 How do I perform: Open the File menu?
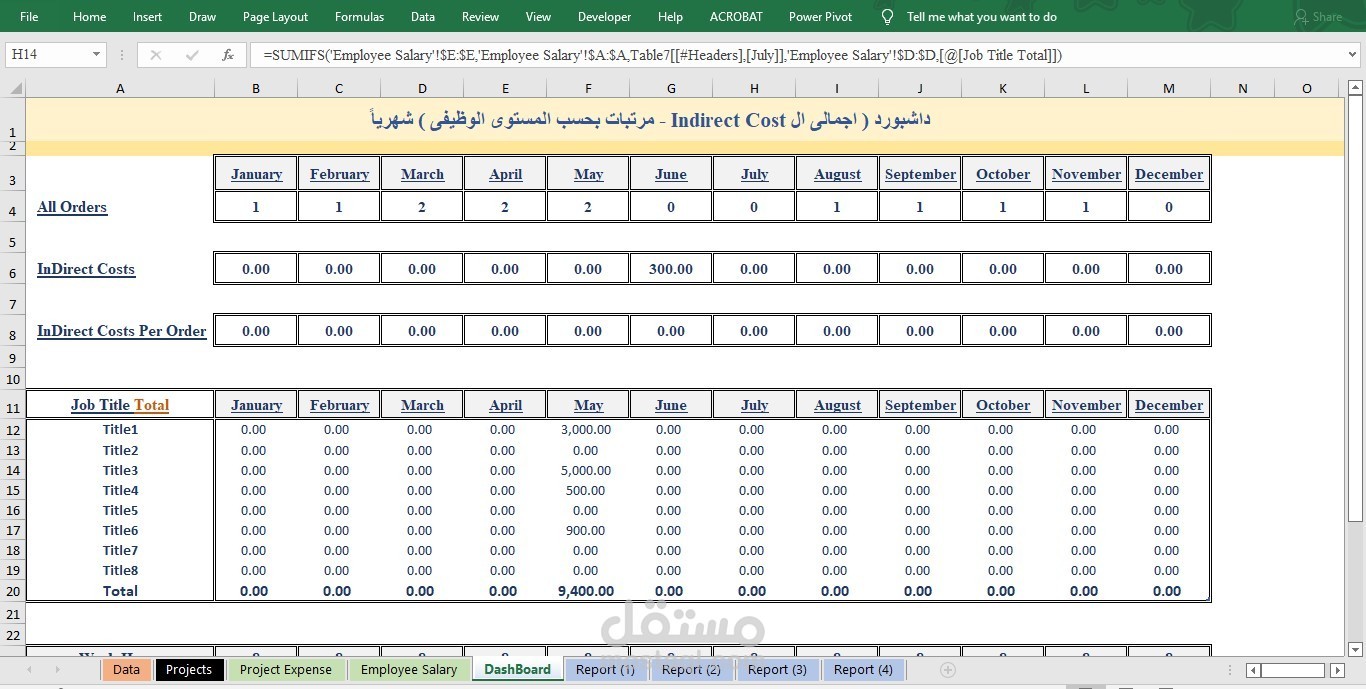coord(28,16)
